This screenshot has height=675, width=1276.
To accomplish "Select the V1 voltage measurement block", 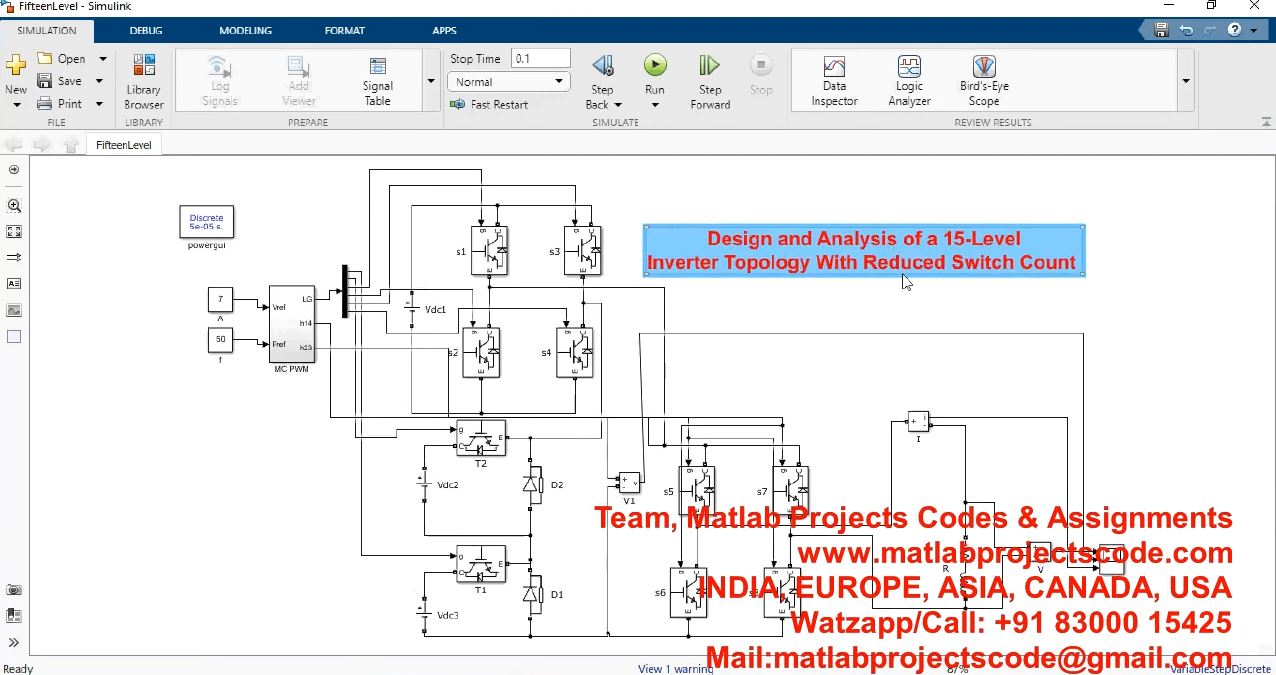I will click(629, 483).
